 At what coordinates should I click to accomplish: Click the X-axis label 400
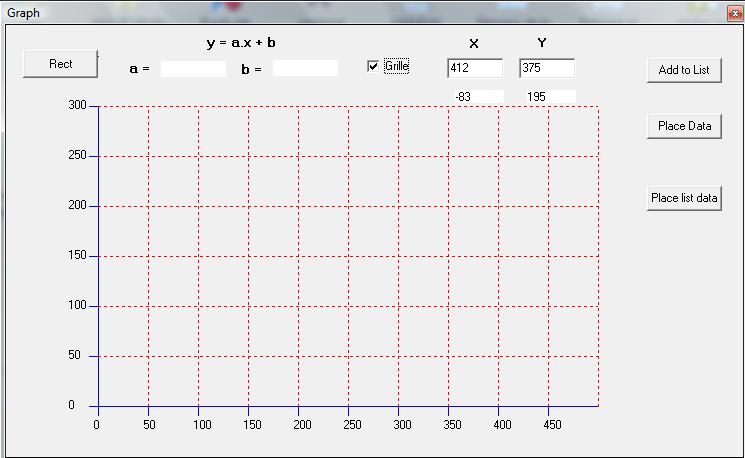(502, 425)
